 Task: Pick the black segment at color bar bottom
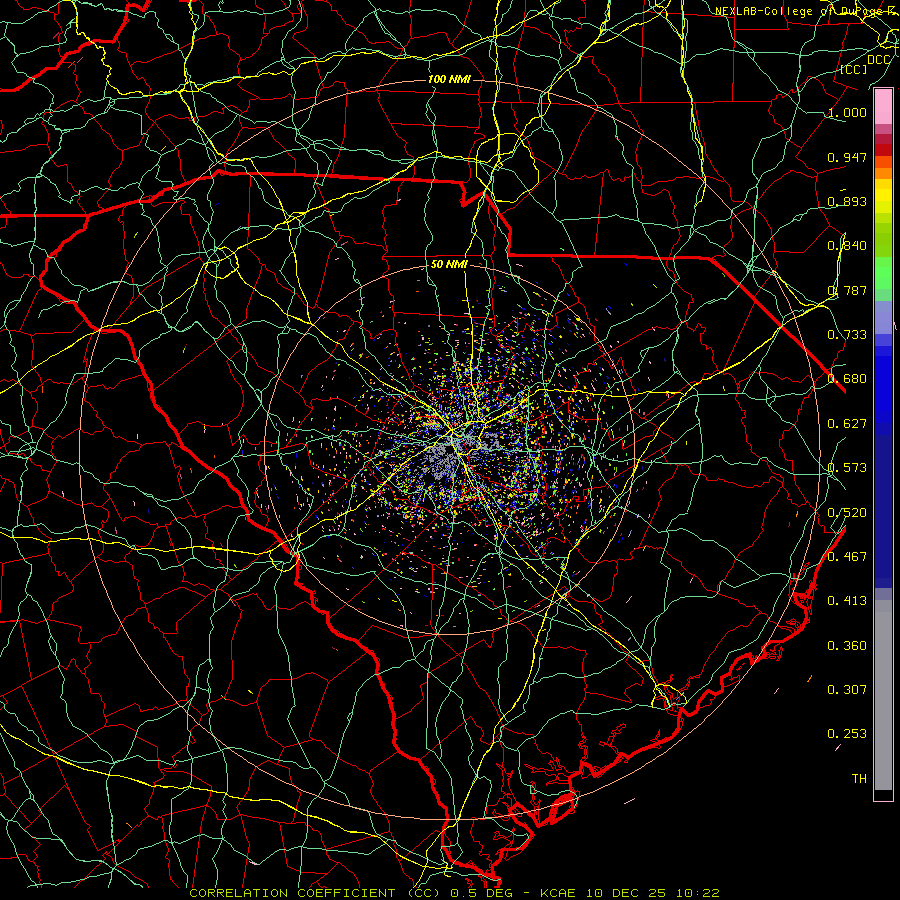883,794
